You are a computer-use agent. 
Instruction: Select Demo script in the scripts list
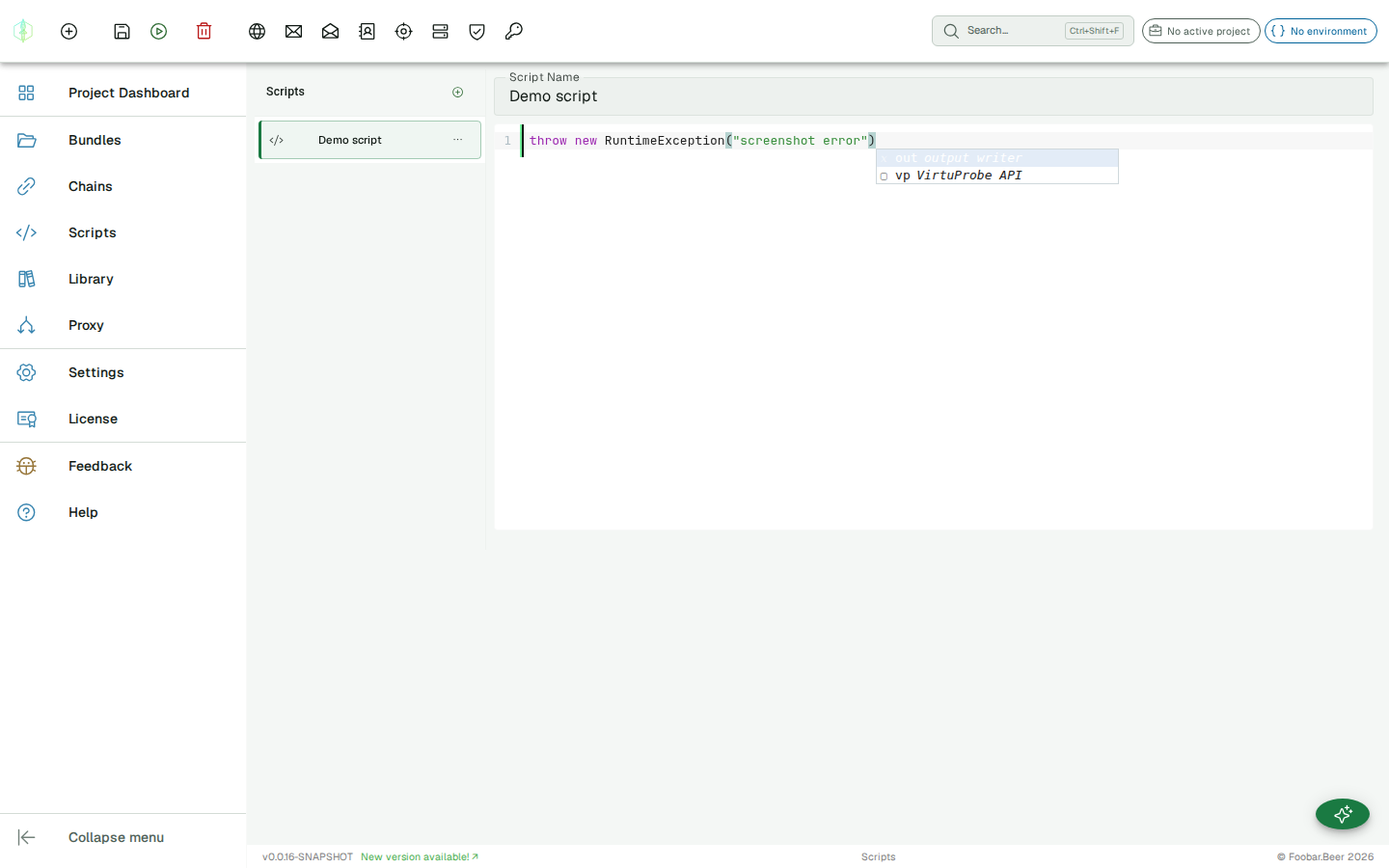(369, 140)
